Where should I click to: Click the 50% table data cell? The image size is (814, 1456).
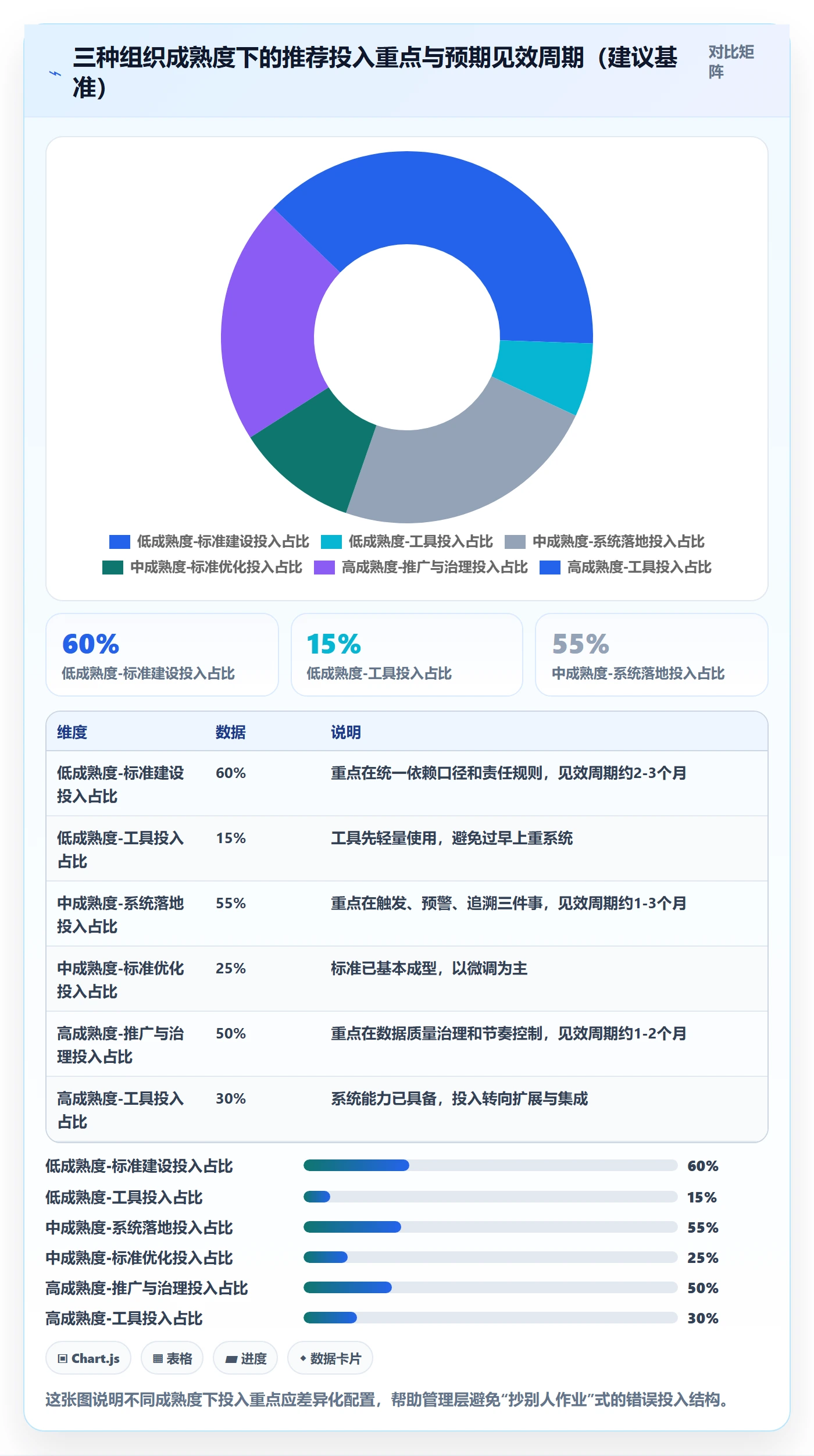[231, 1033]
